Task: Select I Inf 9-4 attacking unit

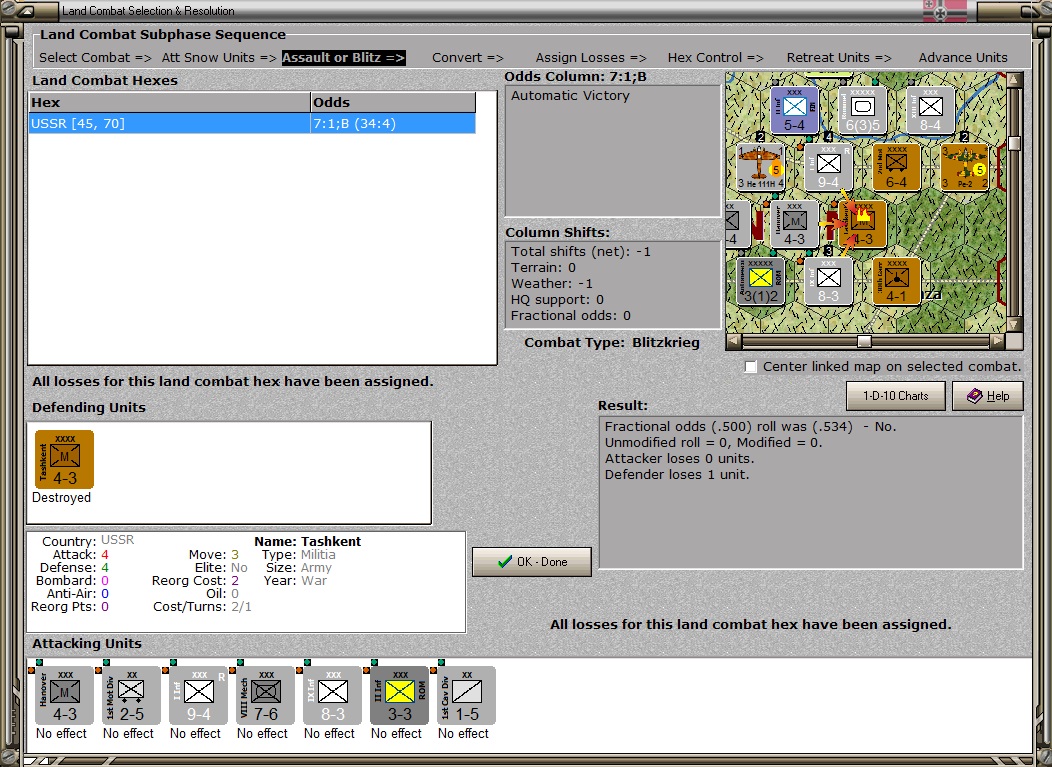Action: click(199, 695)
